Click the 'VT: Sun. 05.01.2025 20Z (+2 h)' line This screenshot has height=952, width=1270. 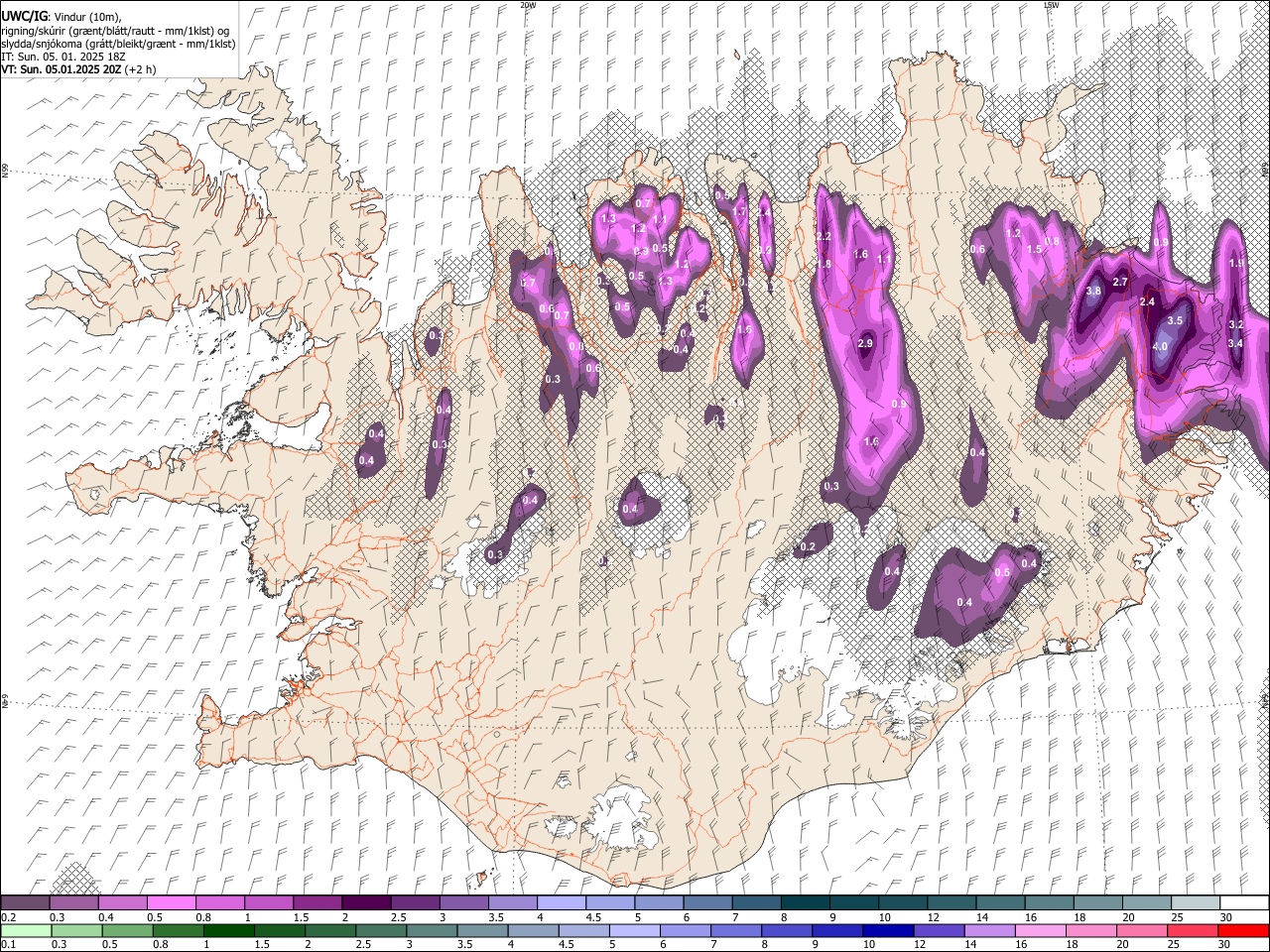click(x=78, y=69)
